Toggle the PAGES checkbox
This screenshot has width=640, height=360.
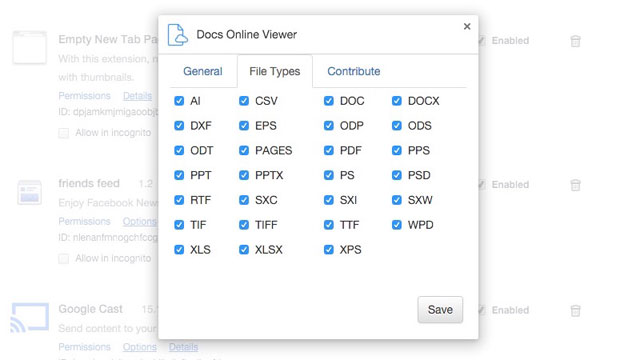(244, 151)
